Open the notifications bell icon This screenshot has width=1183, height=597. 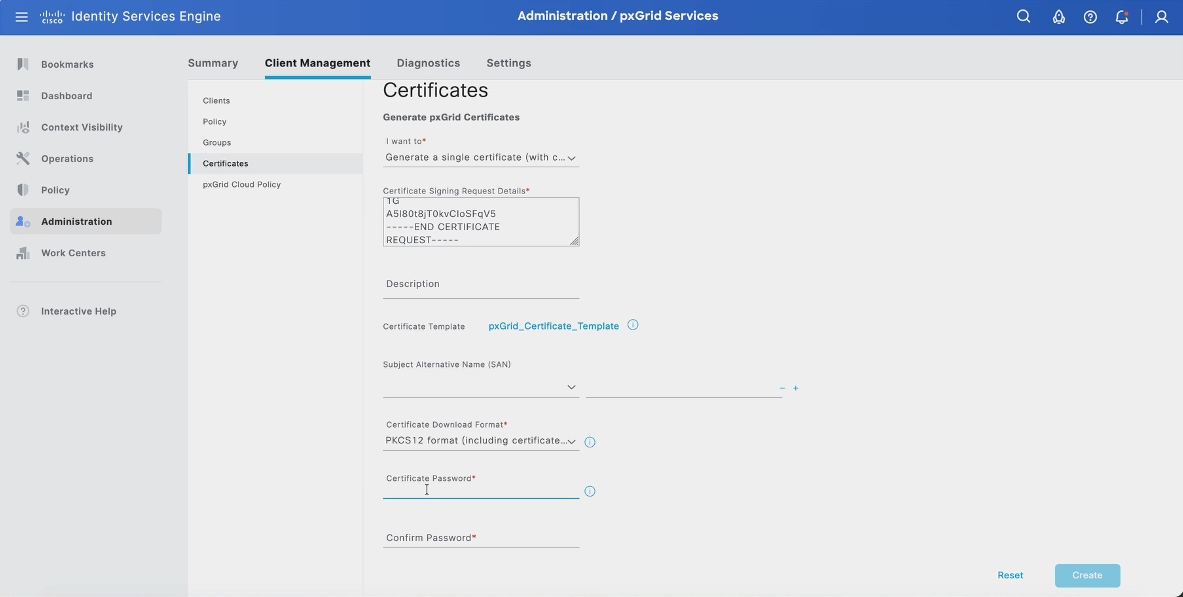(x=1122, y=17)
